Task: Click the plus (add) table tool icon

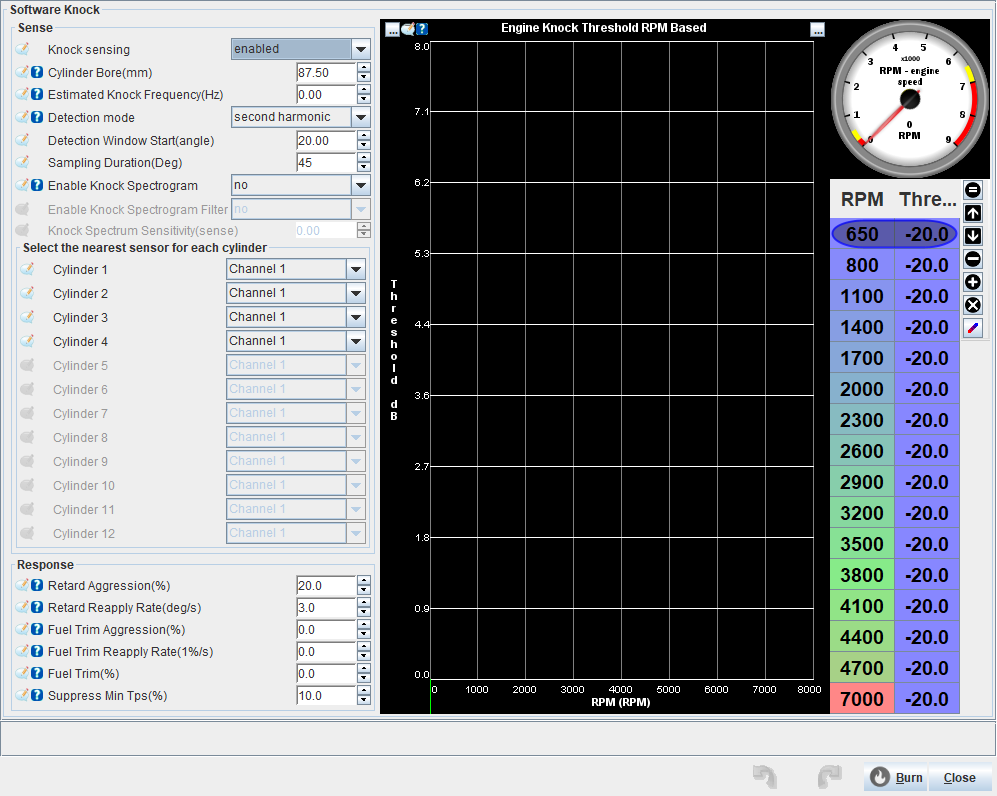Action: point(972,282)
